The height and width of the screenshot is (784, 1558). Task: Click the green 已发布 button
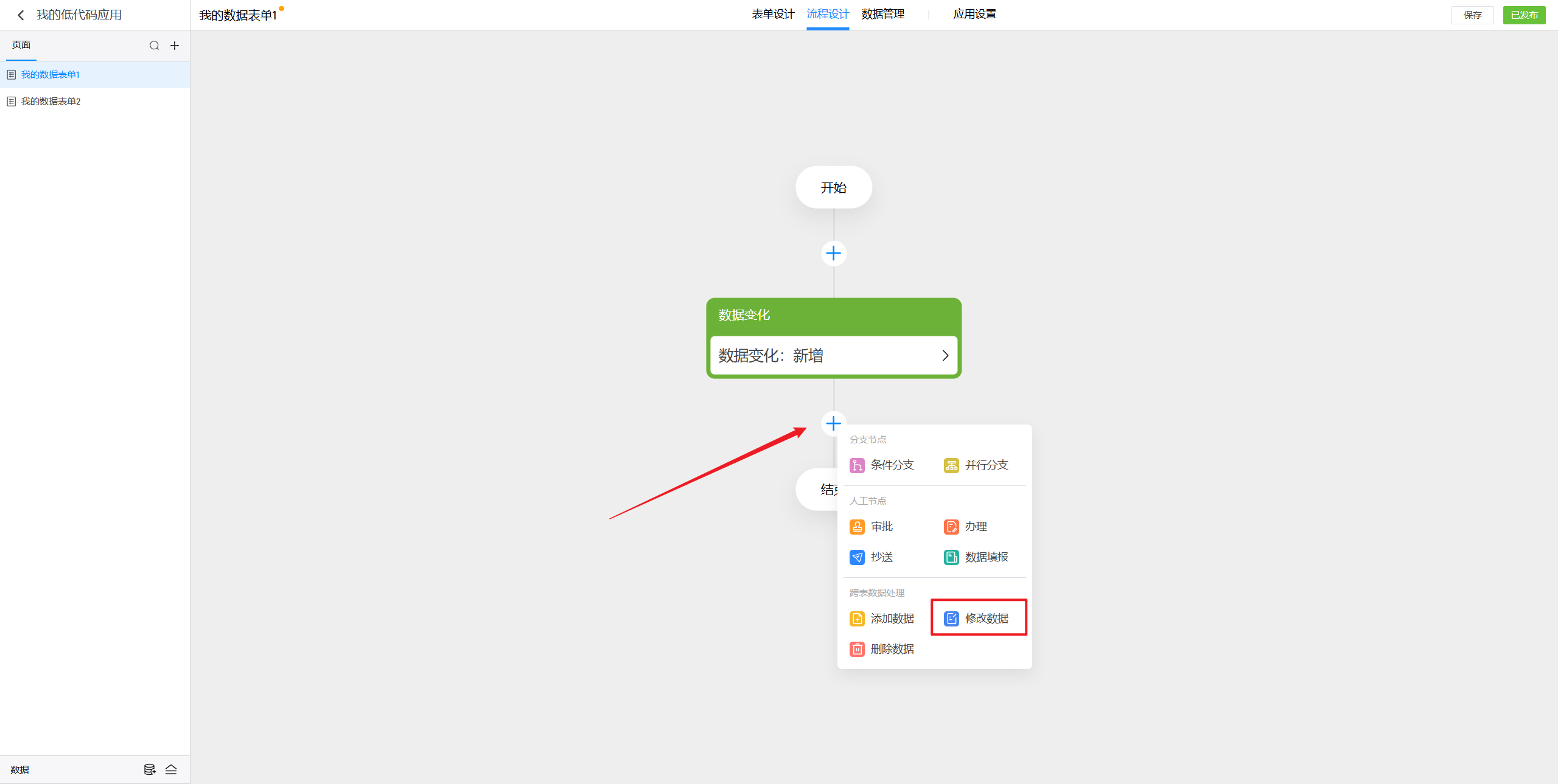pos(1523,15)
